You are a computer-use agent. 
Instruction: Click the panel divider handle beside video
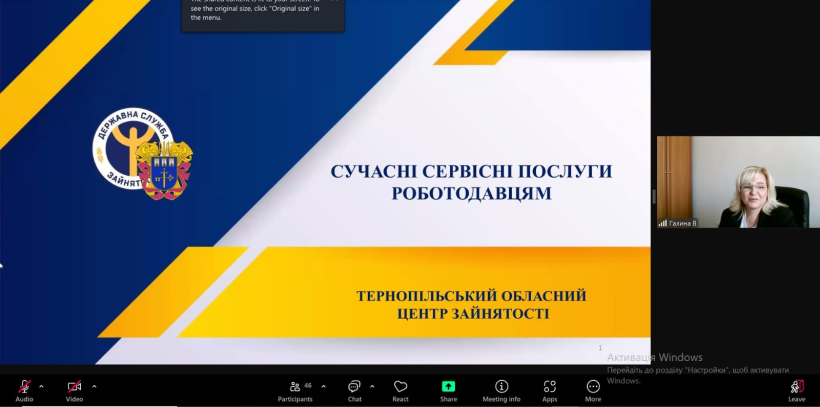point(653,197)
